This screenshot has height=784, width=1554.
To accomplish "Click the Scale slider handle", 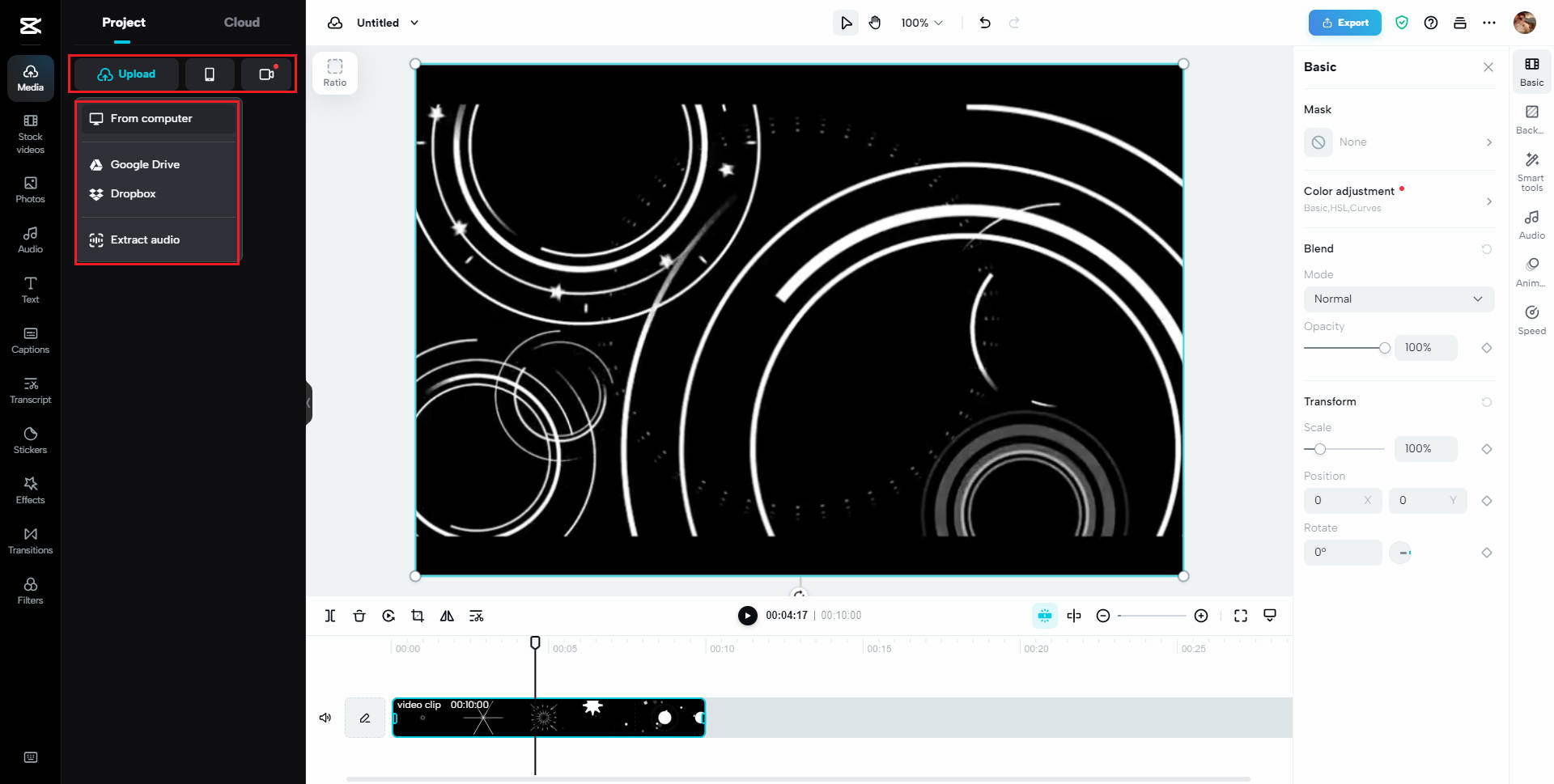I will click(x=1320, y=449).
